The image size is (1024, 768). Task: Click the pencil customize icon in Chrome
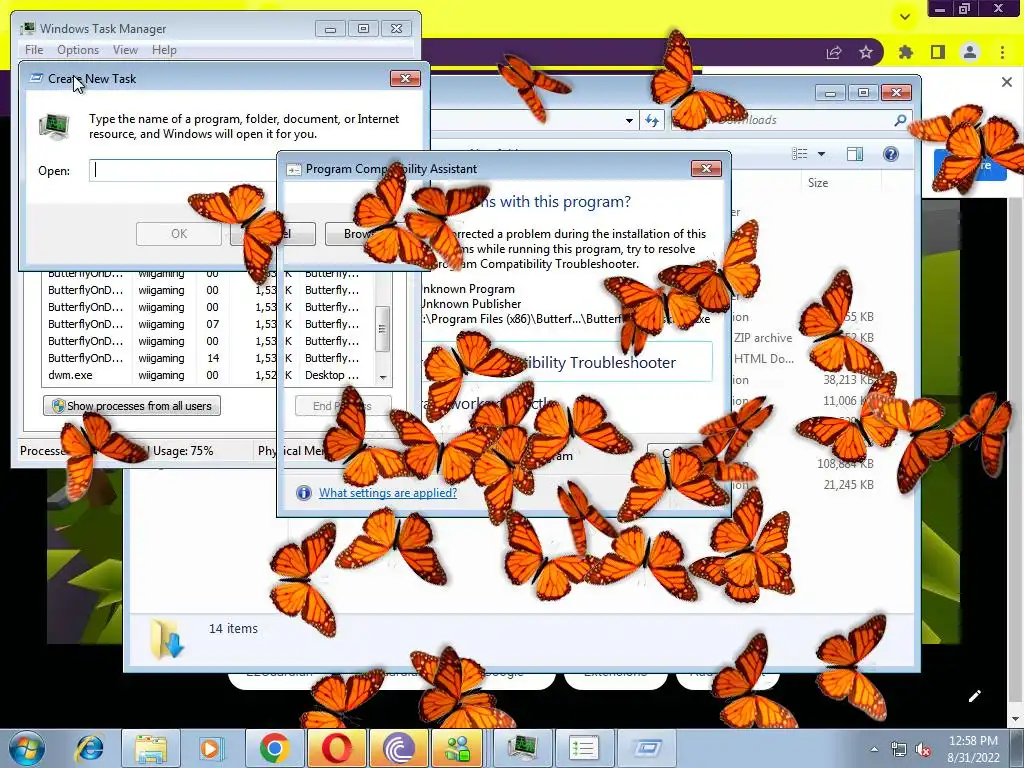point(974,696)
